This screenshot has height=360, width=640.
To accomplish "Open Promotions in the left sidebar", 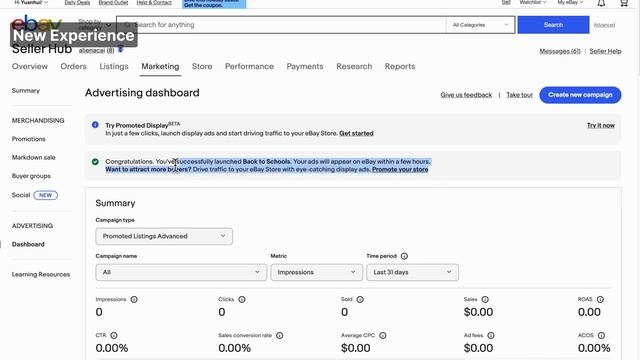I will pyautogui.click(x=29, y=139).
